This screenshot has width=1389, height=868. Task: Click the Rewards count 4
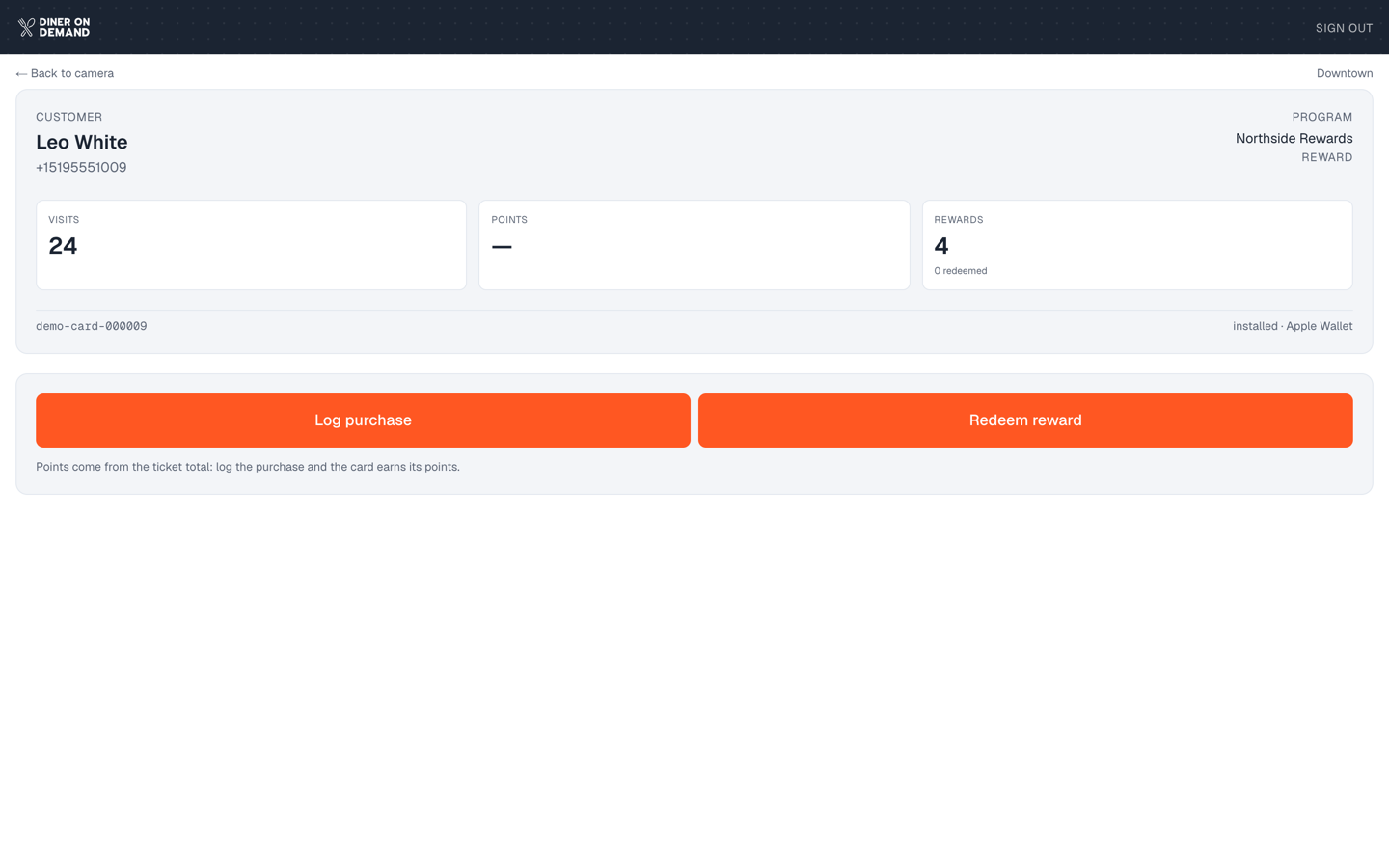[941, 246]
